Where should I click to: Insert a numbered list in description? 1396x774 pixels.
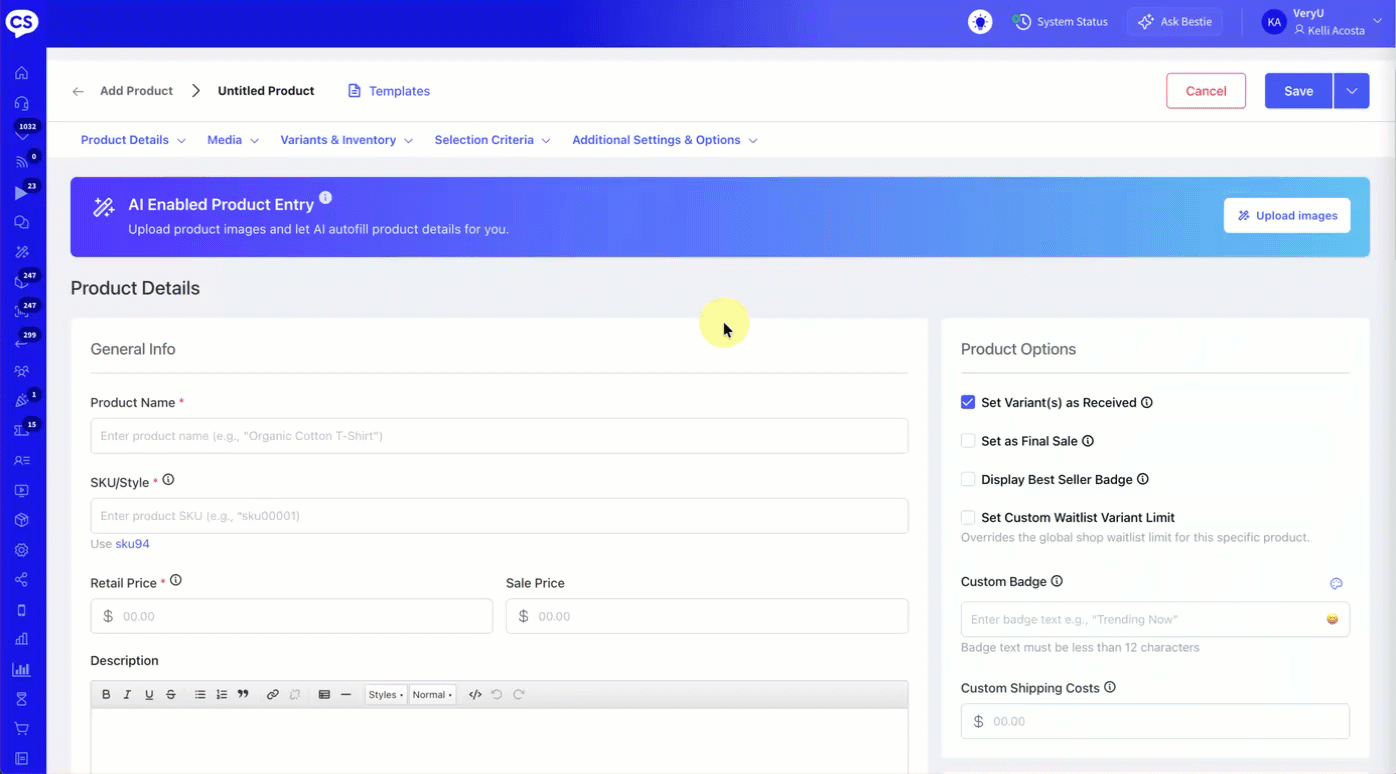222,695
